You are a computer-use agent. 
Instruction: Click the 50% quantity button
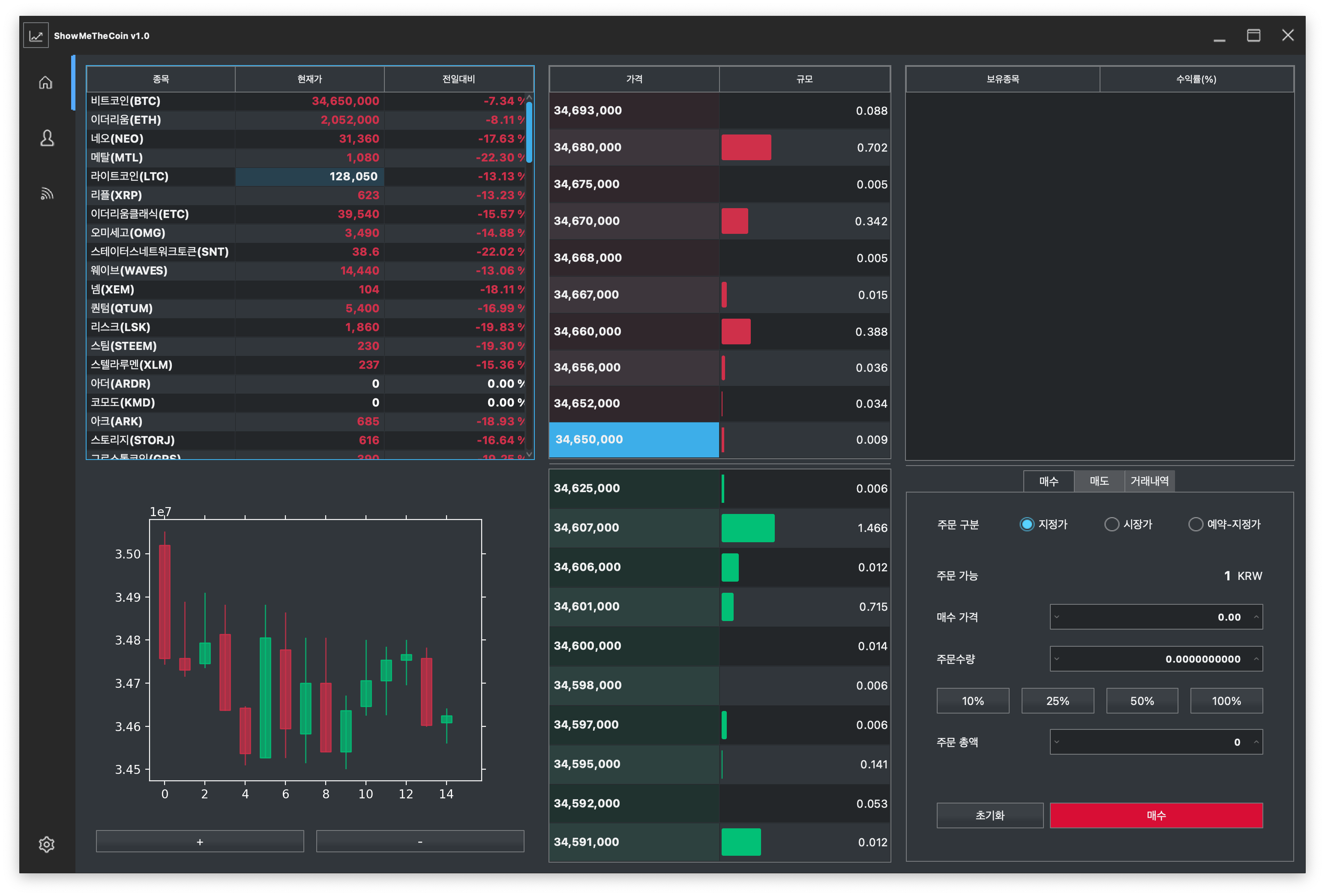(1142, 701)
